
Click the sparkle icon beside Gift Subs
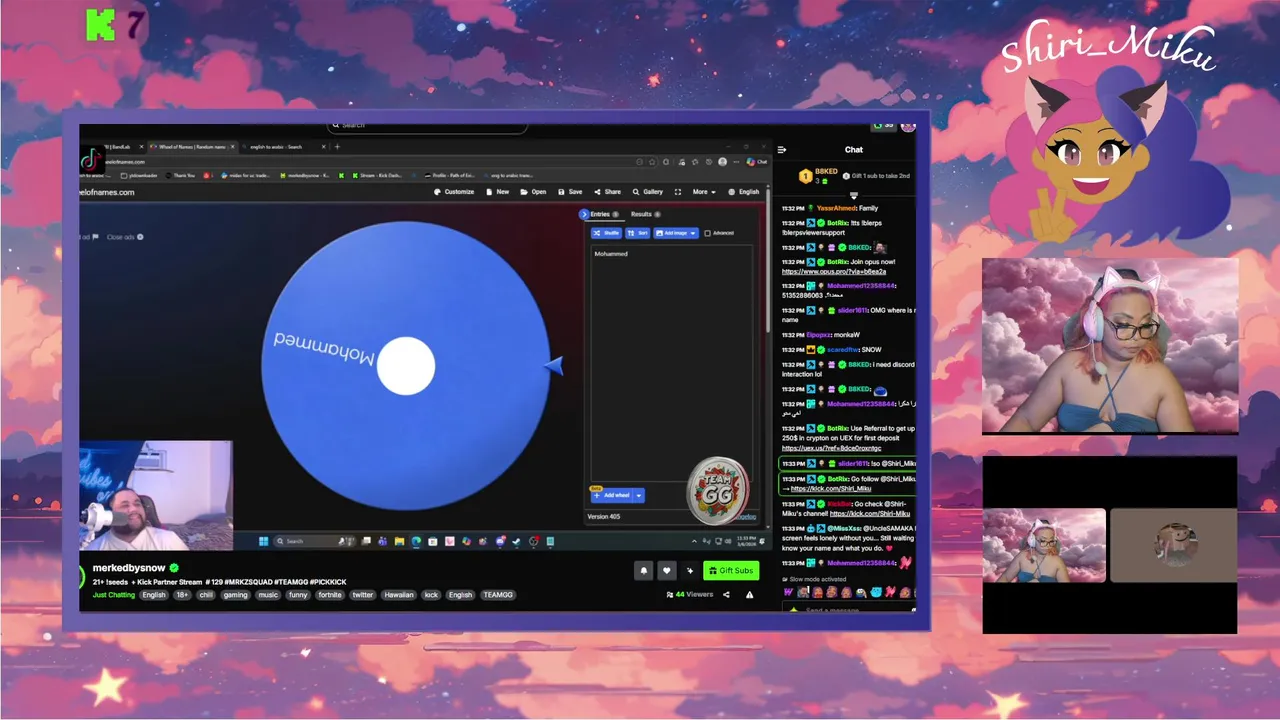(689, 571)
